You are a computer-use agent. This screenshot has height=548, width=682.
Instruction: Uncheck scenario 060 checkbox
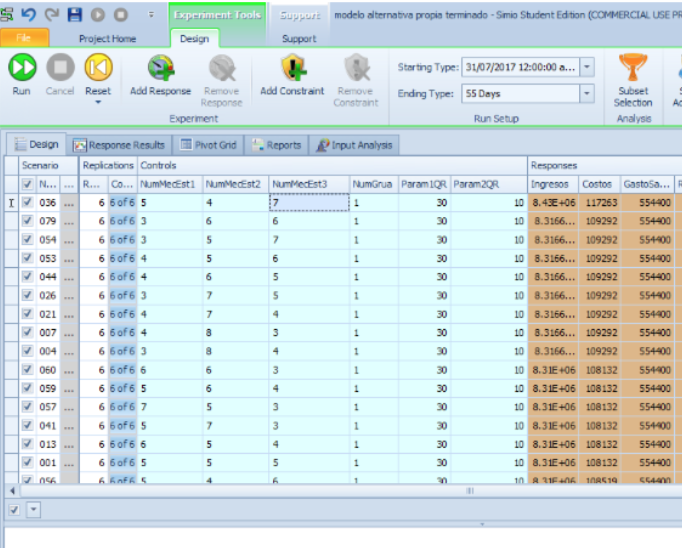27,370
